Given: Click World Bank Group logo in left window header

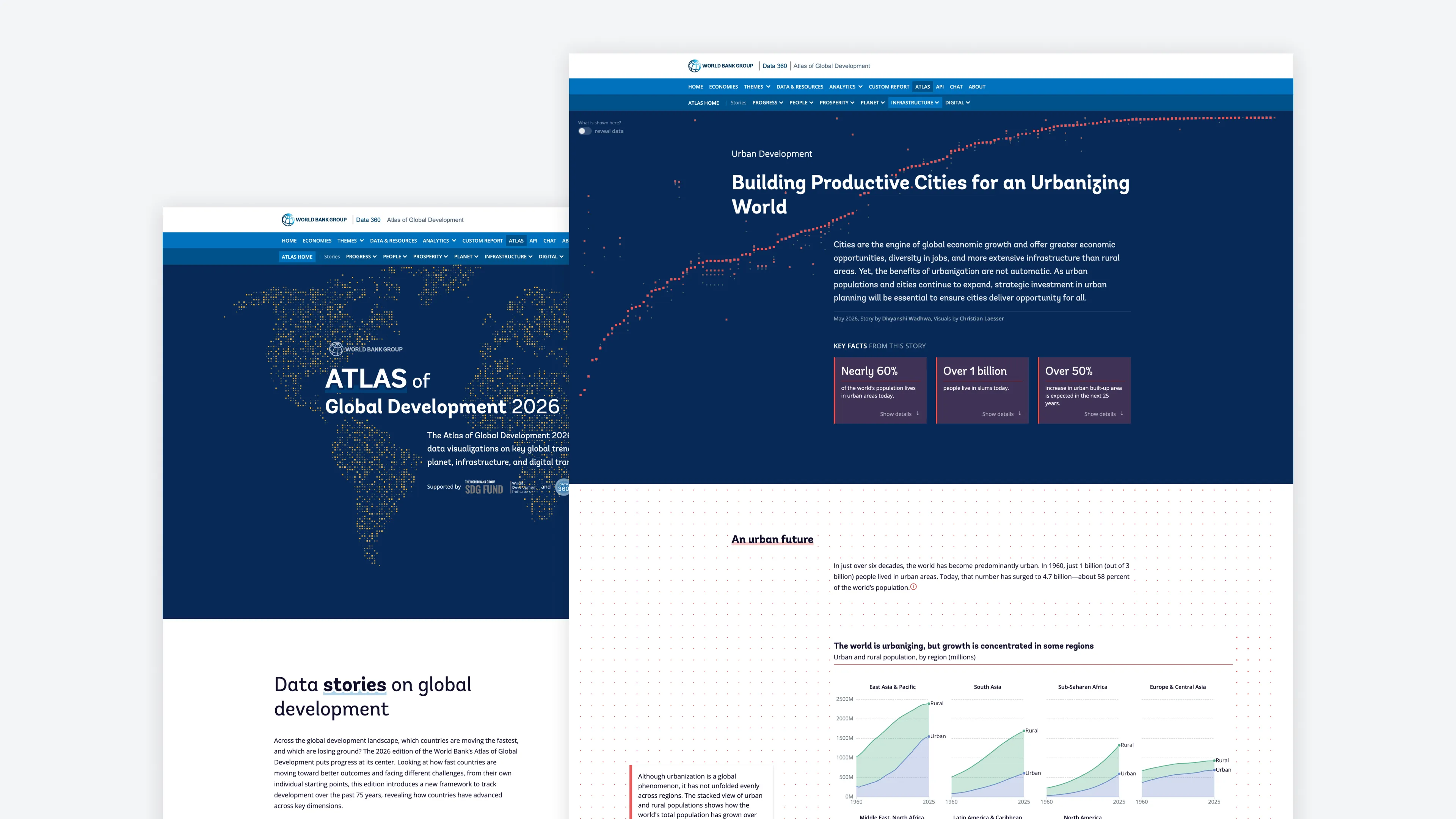Looking at the screenshot, I should point(314,220).
